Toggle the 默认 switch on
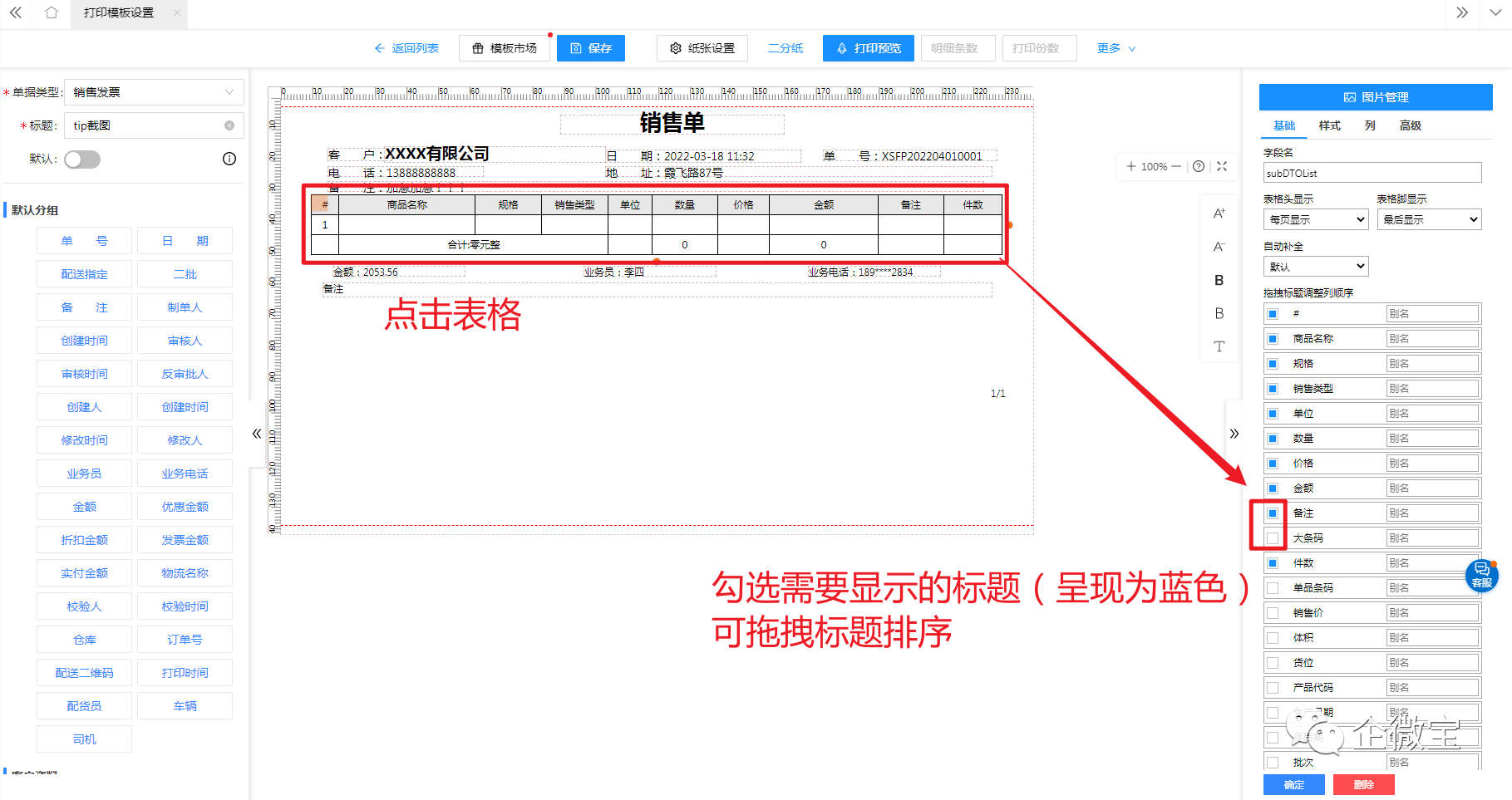Viewport: 1512px width, 800px height. click(82, 160)
